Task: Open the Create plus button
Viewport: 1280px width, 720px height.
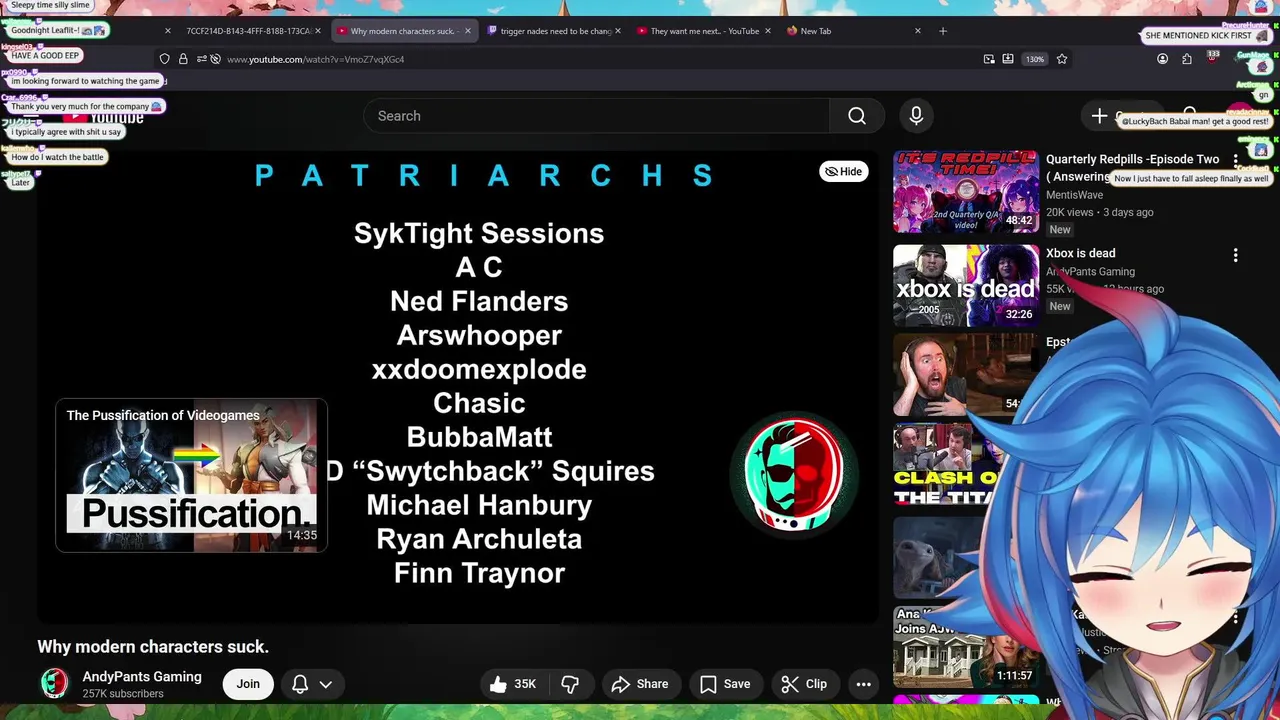Action: 1100,116
